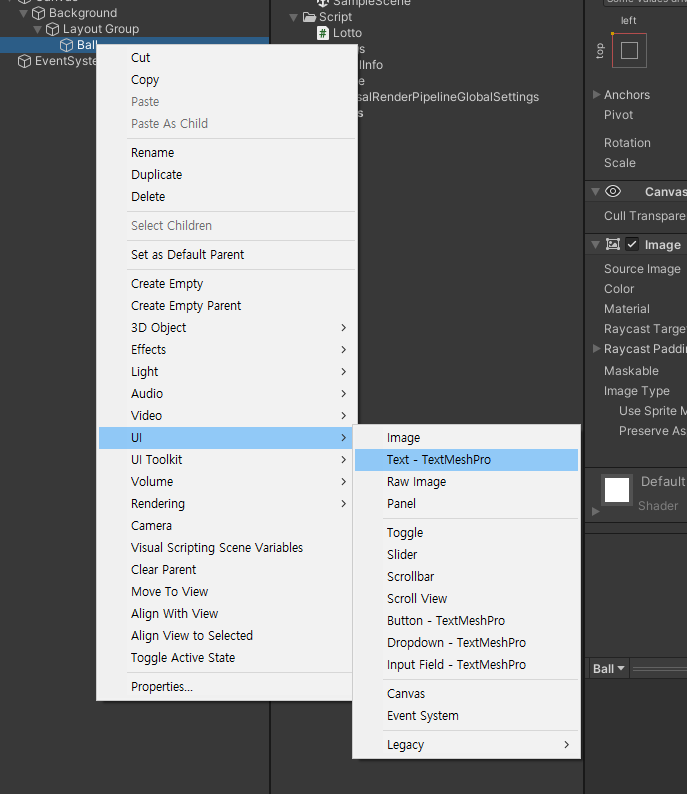The height and width of the screenshot is (794, 687).
Task: Open the UI Toolkit submenu
Action: [x=227, y=460]
